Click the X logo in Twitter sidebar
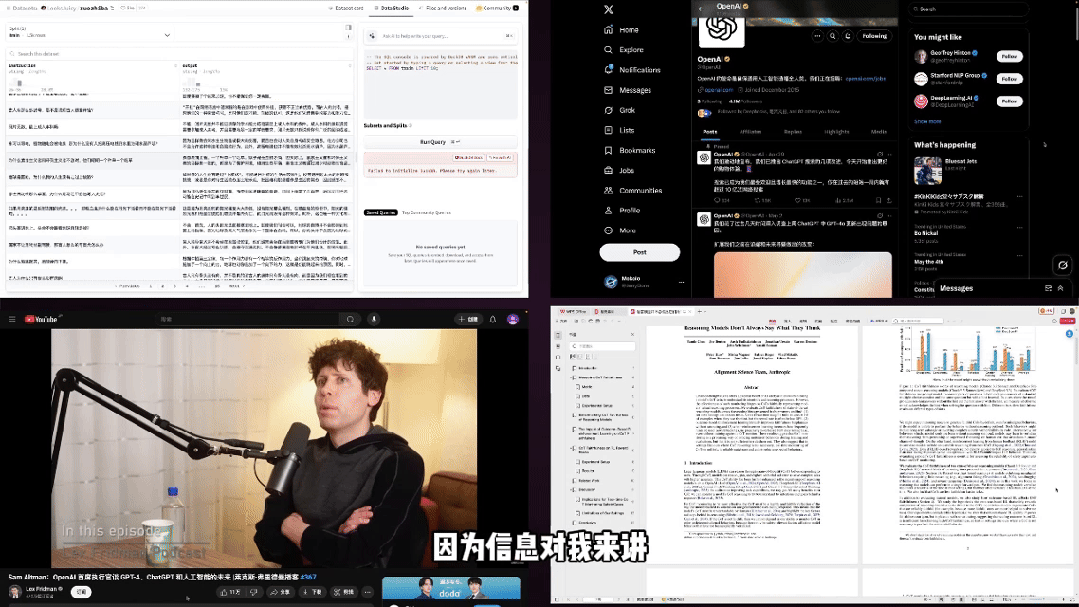Image resolution: width=1079 pixels, height=607 pixels. click(608, 10)
